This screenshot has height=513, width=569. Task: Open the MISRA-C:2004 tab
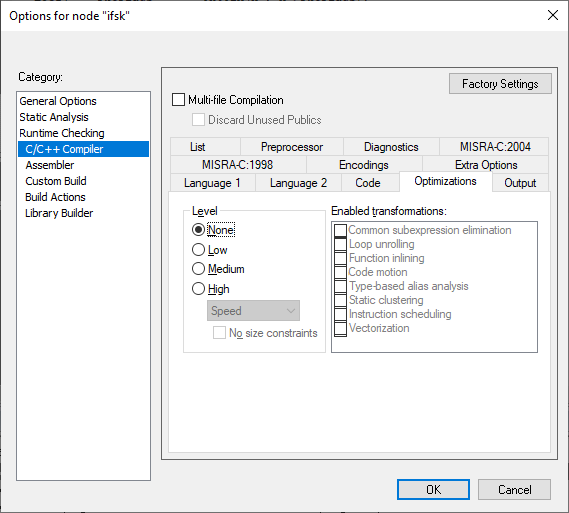(494, 147)
